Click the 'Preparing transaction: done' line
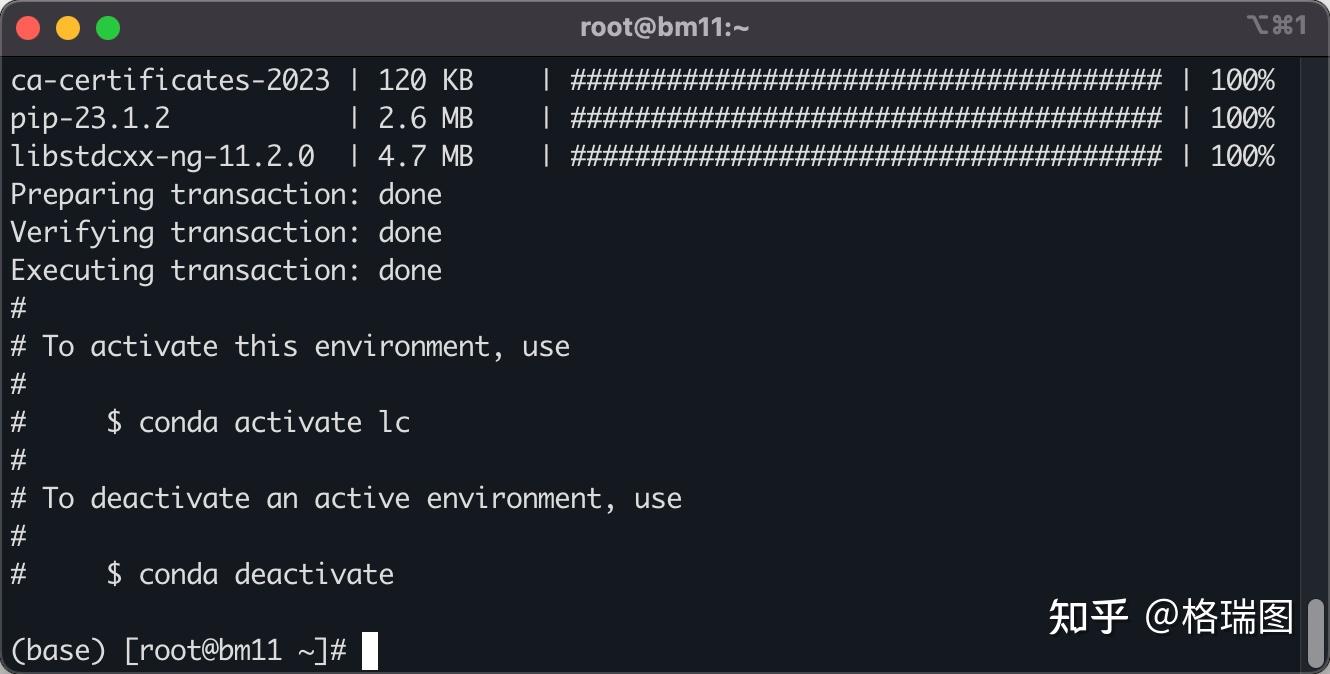This screenshot has height=674, width=1330. [x=226, y=195]
